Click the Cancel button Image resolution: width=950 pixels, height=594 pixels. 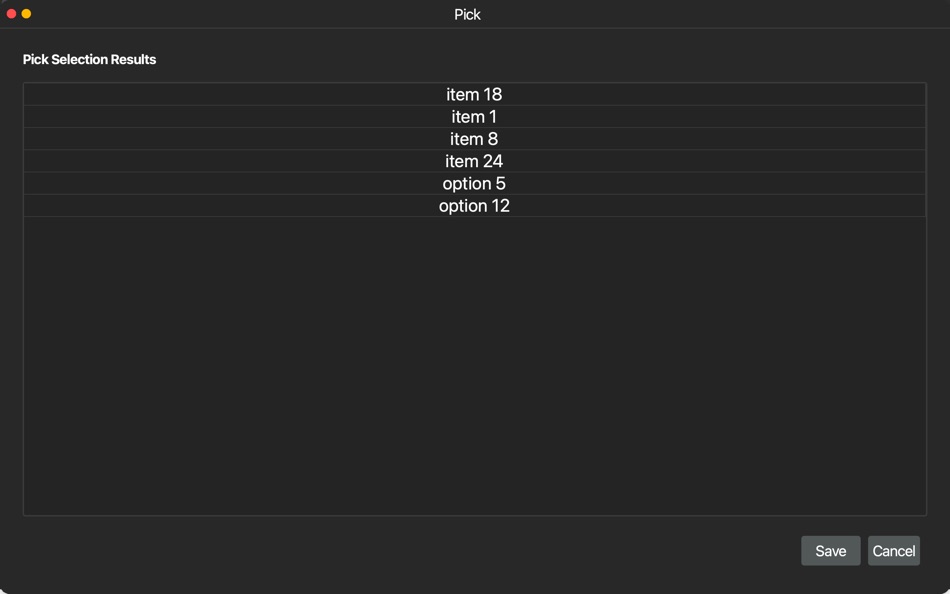(x=893, y=550)
